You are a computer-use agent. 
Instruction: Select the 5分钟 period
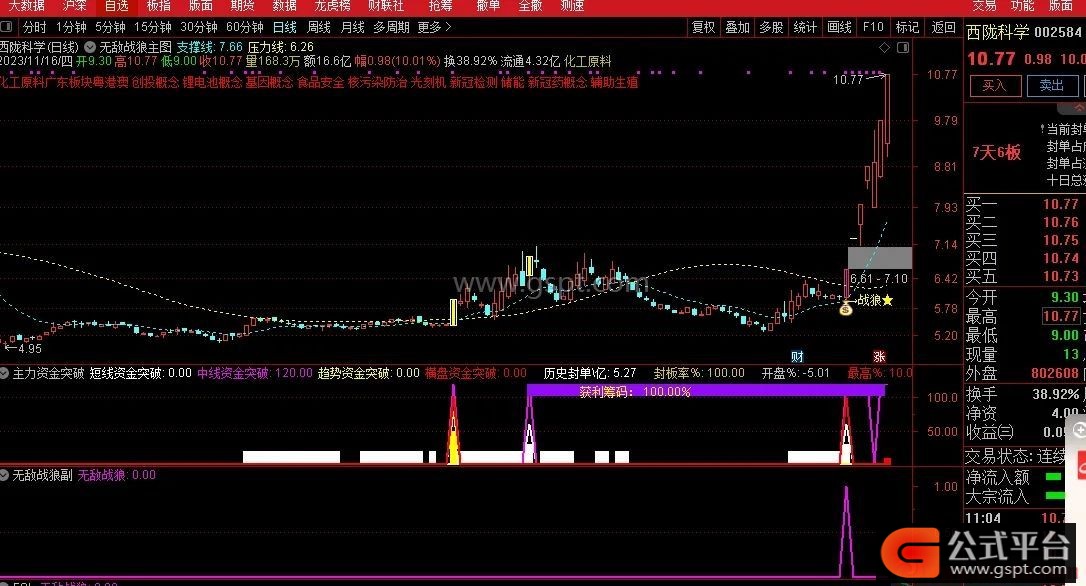110,27
